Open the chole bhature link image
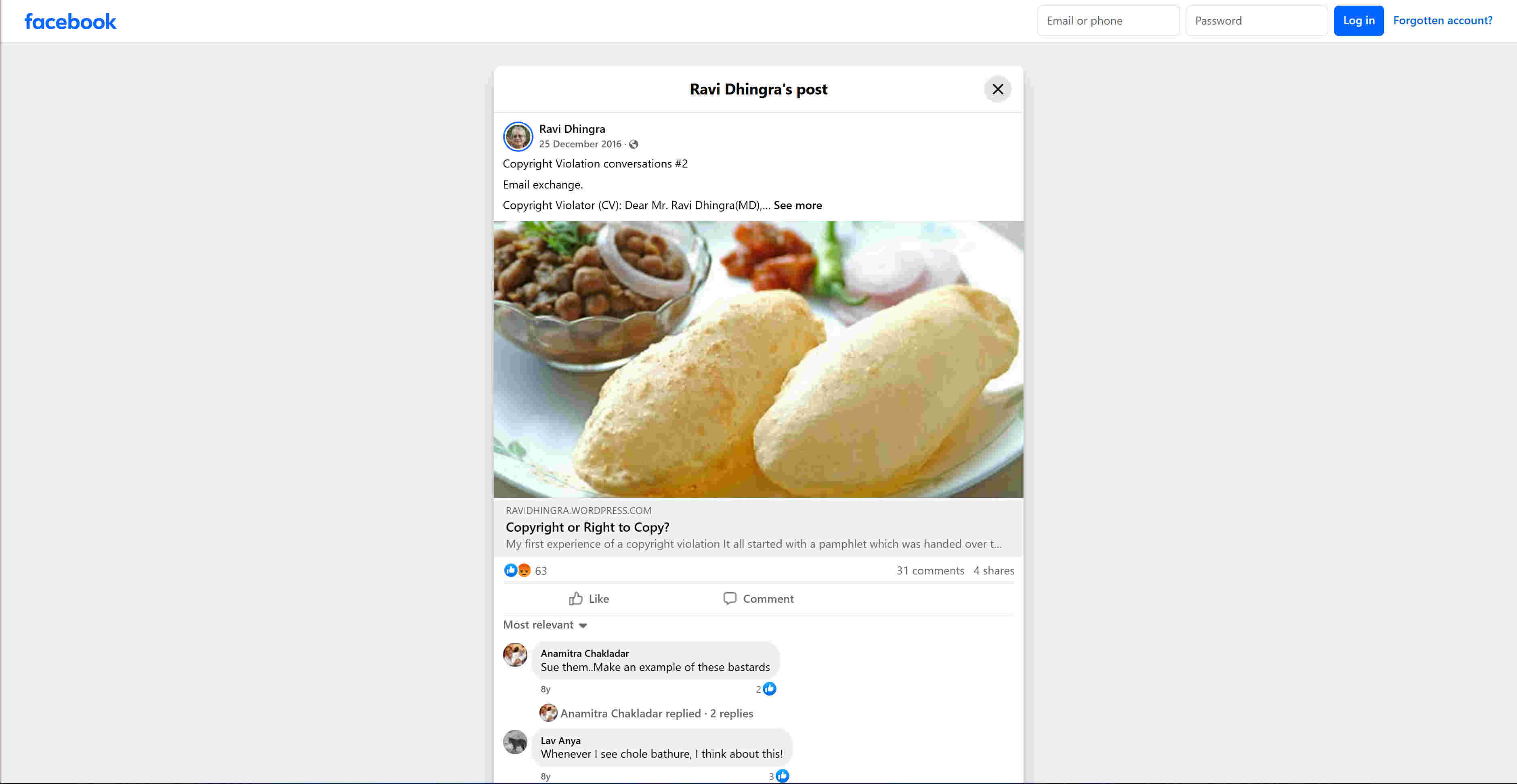 tap(758, 359)
